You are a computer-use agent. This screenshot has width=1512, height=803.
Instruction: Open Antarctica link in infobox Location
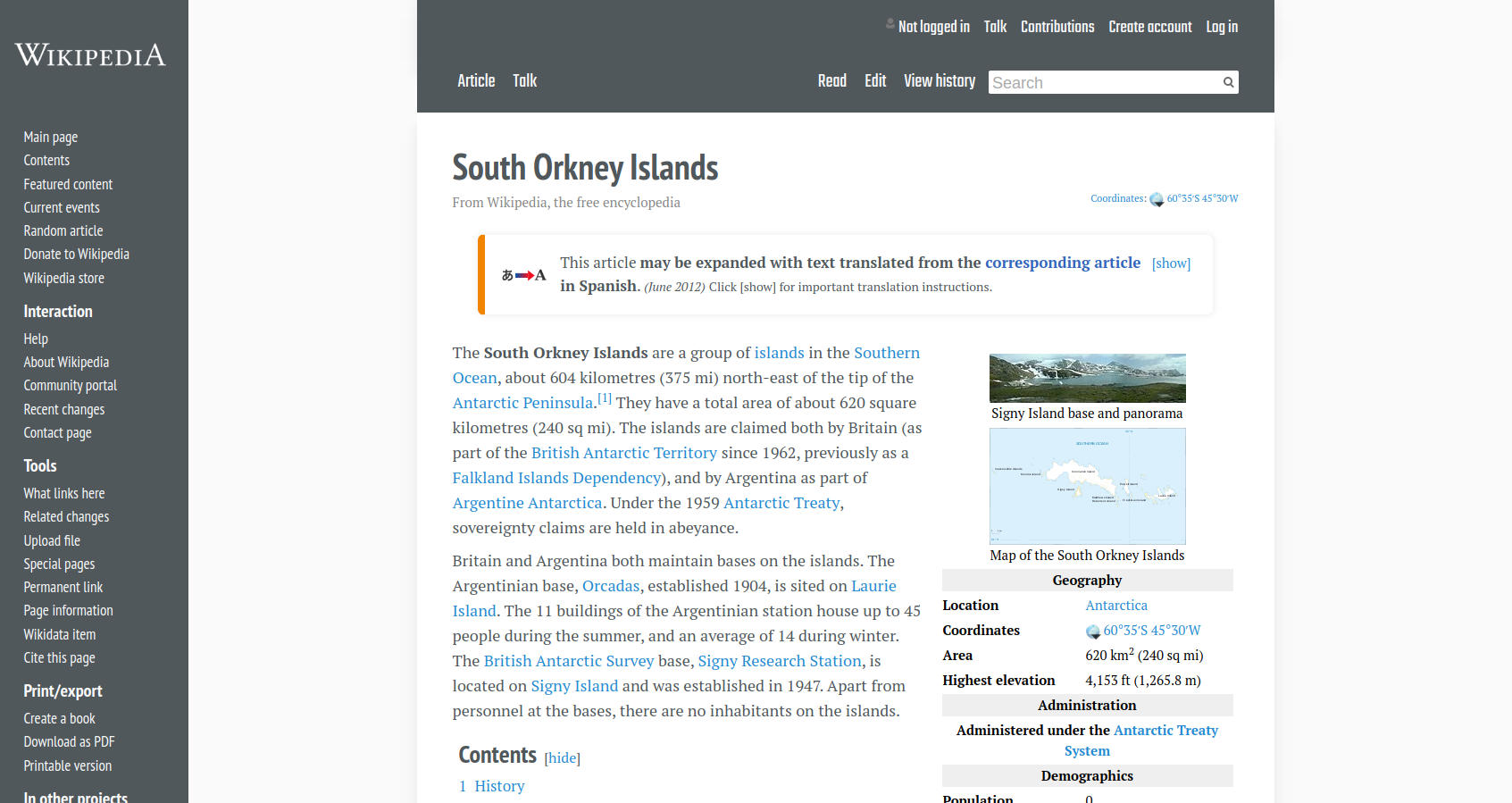(1116, 606)
